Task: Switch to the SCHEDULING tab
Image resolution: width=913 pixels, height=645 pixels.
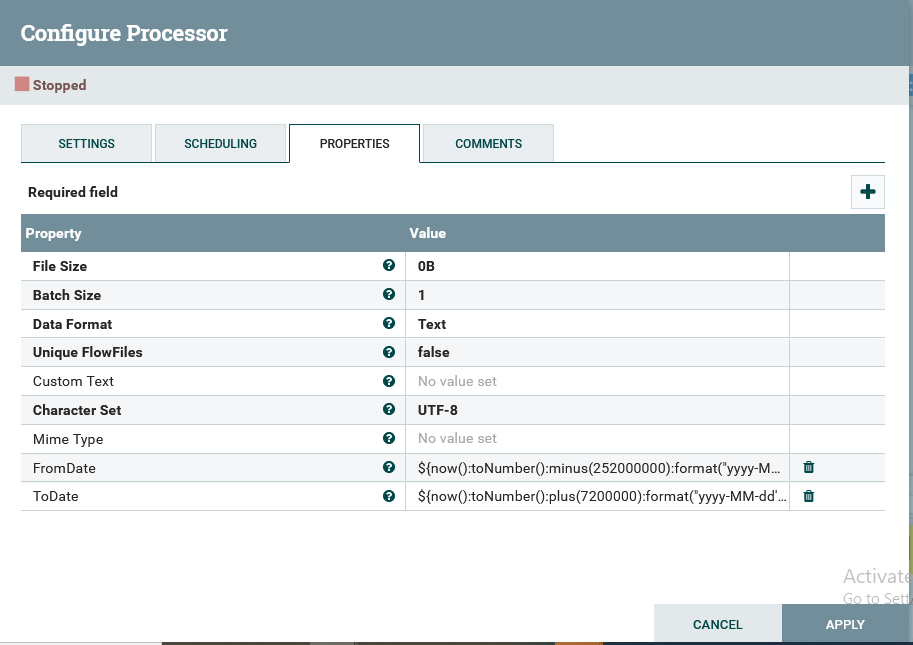Action: click(221, 143)
